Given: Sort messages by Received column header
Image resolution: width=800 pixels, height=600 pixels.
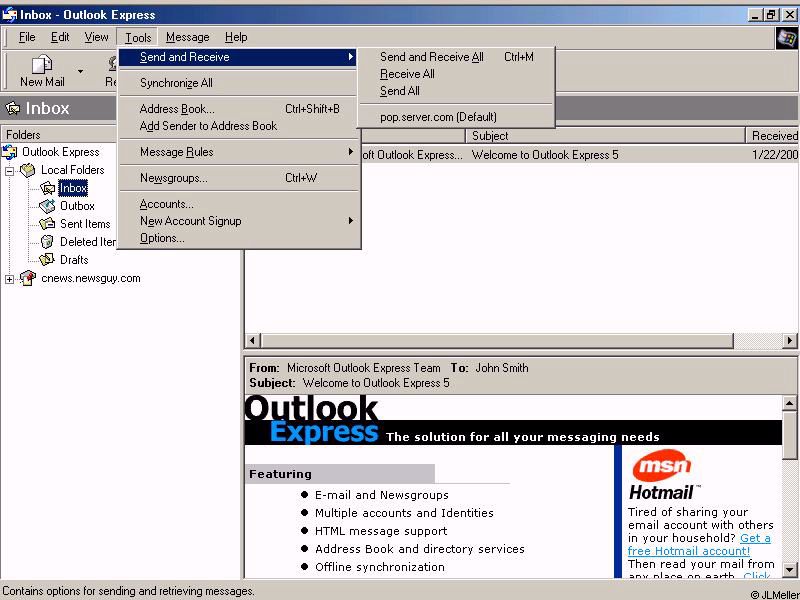Looking at the screenshot, I should [x=772, y=136].
